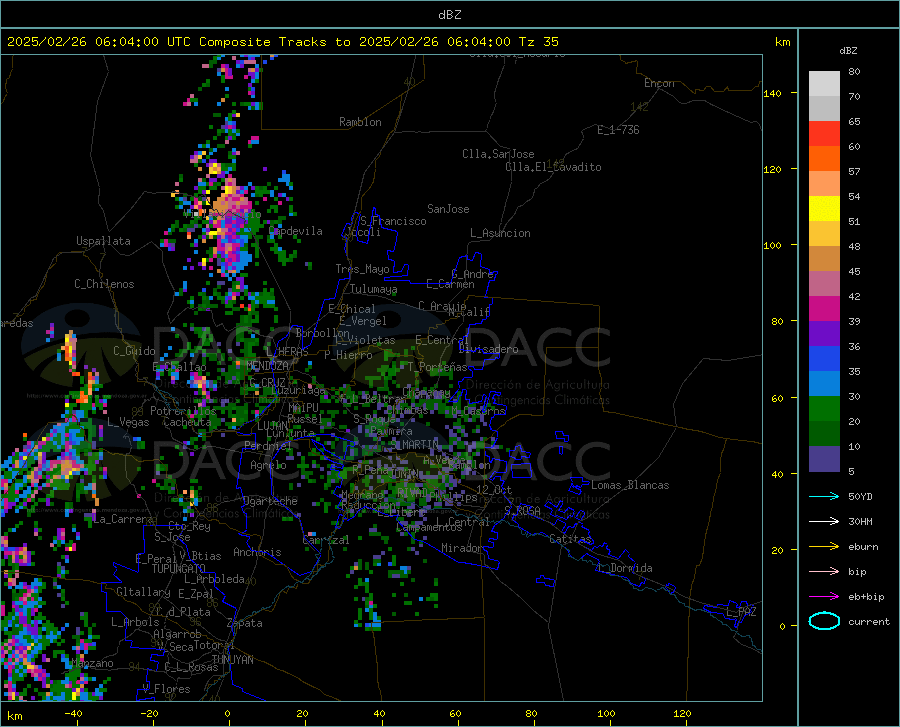This screenshot has width=900, height=727.
Task: Click the Mirador place label
Action: pos(462,548)
